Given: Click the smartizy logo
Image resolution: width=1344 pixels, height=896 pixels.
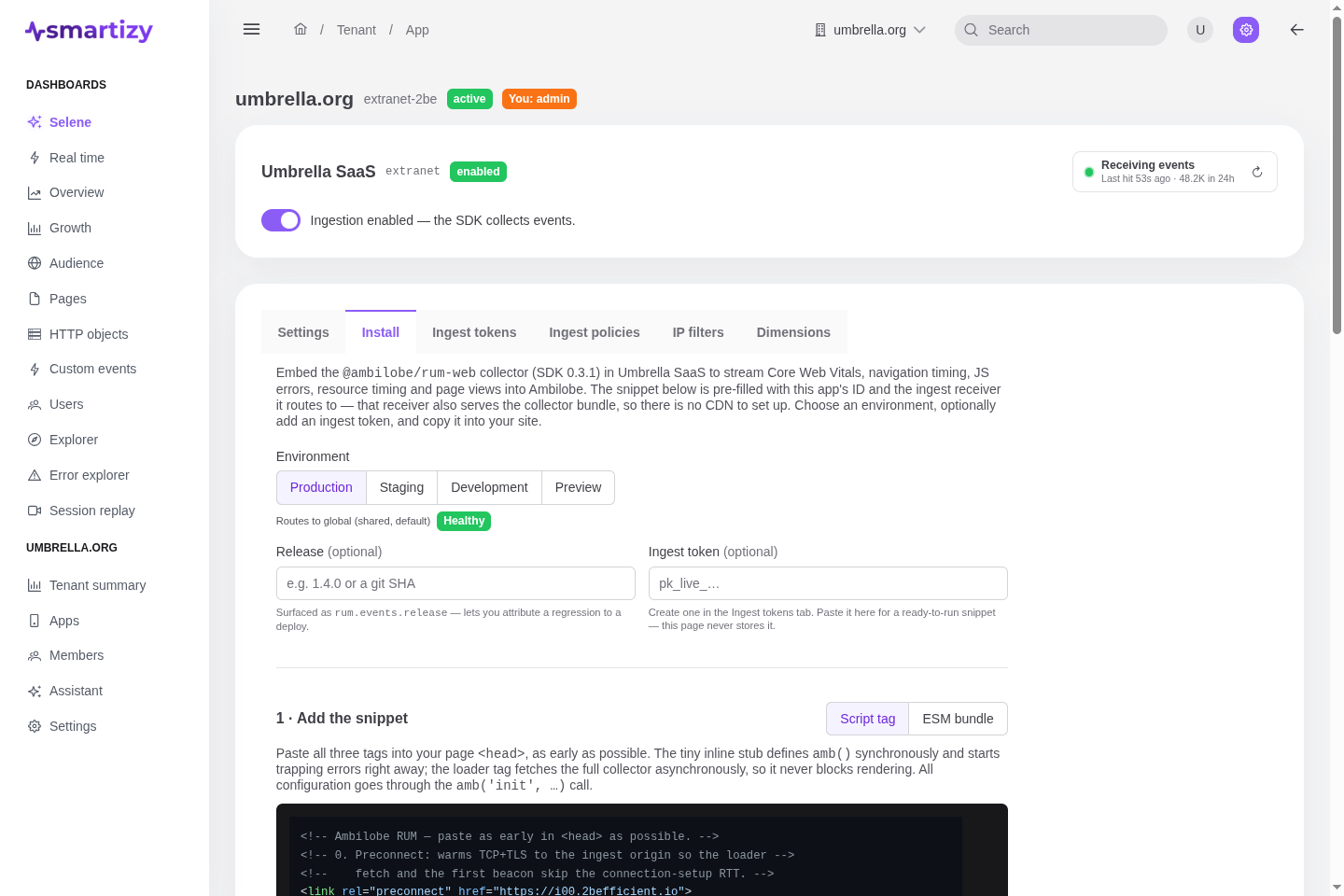Looking at the screenshot, I should click(89, 31).
